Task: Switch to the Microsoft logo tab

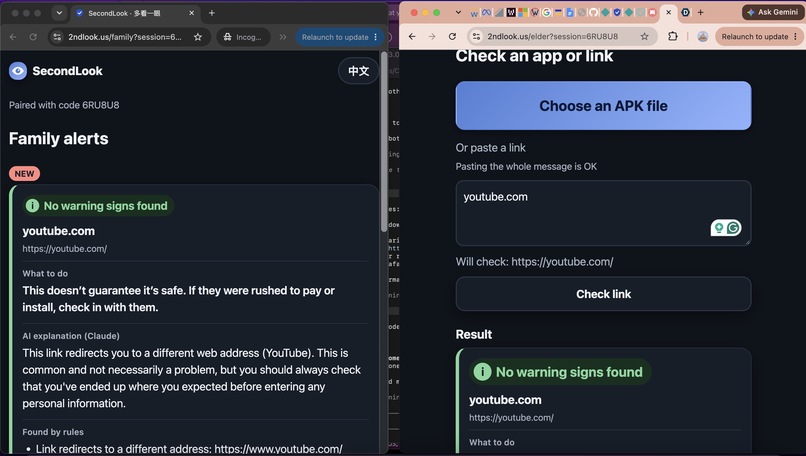Action: (523, 12)
